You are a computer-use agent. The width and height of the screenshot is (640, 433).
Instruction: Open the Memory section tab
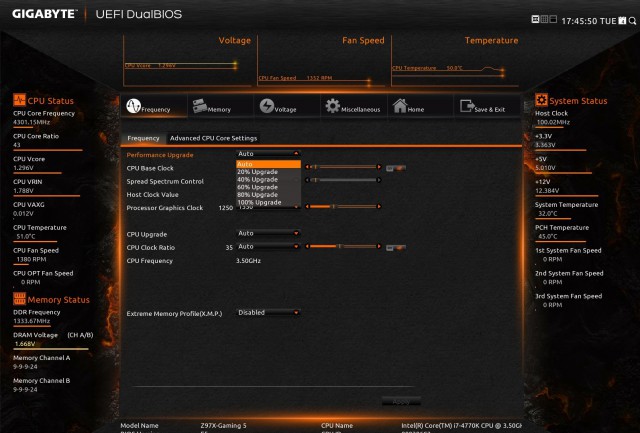click(x=220, y=106)
